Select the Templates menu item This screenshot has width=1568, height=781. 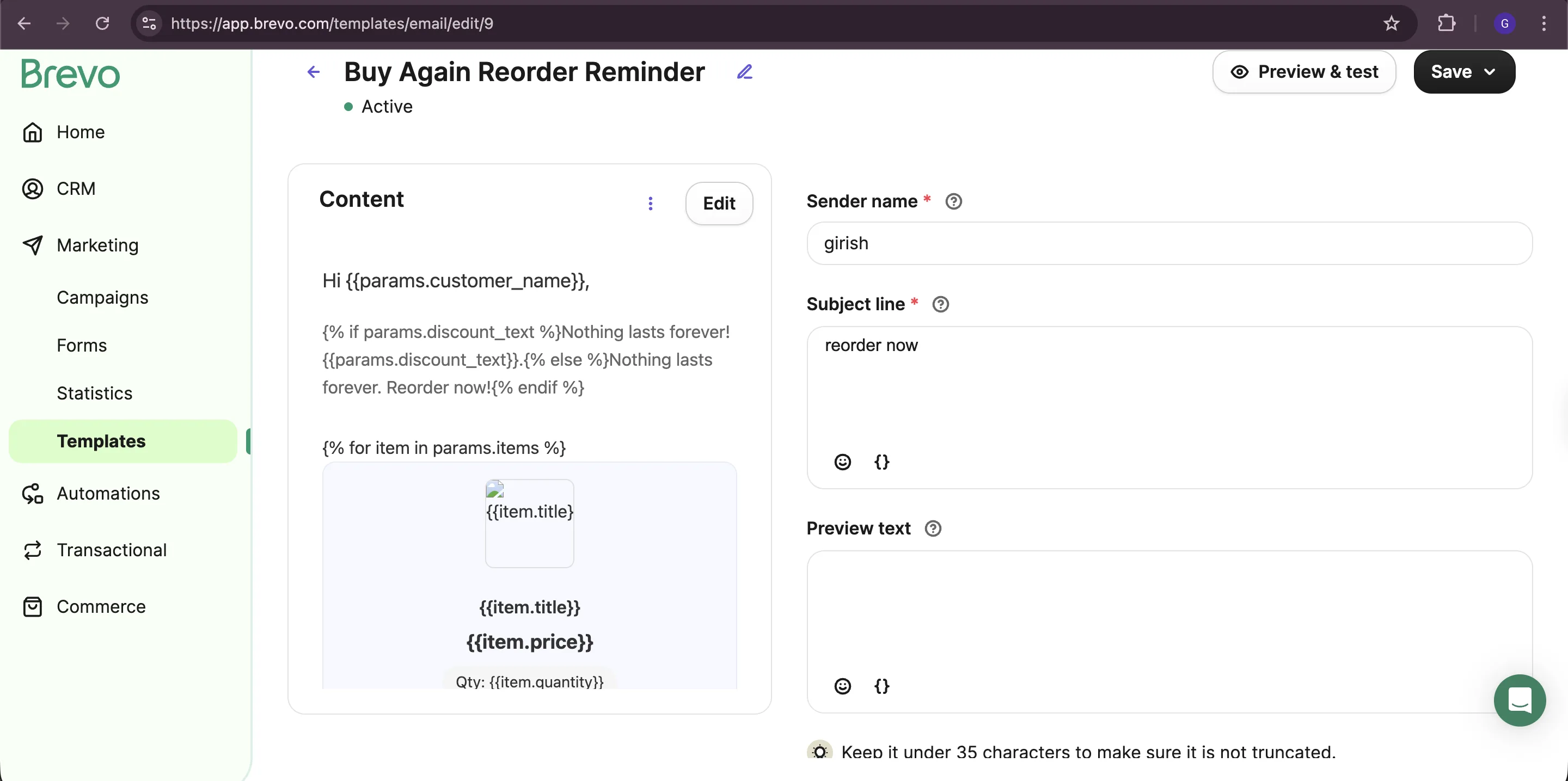pyautogui.click(x=123, y=441)
